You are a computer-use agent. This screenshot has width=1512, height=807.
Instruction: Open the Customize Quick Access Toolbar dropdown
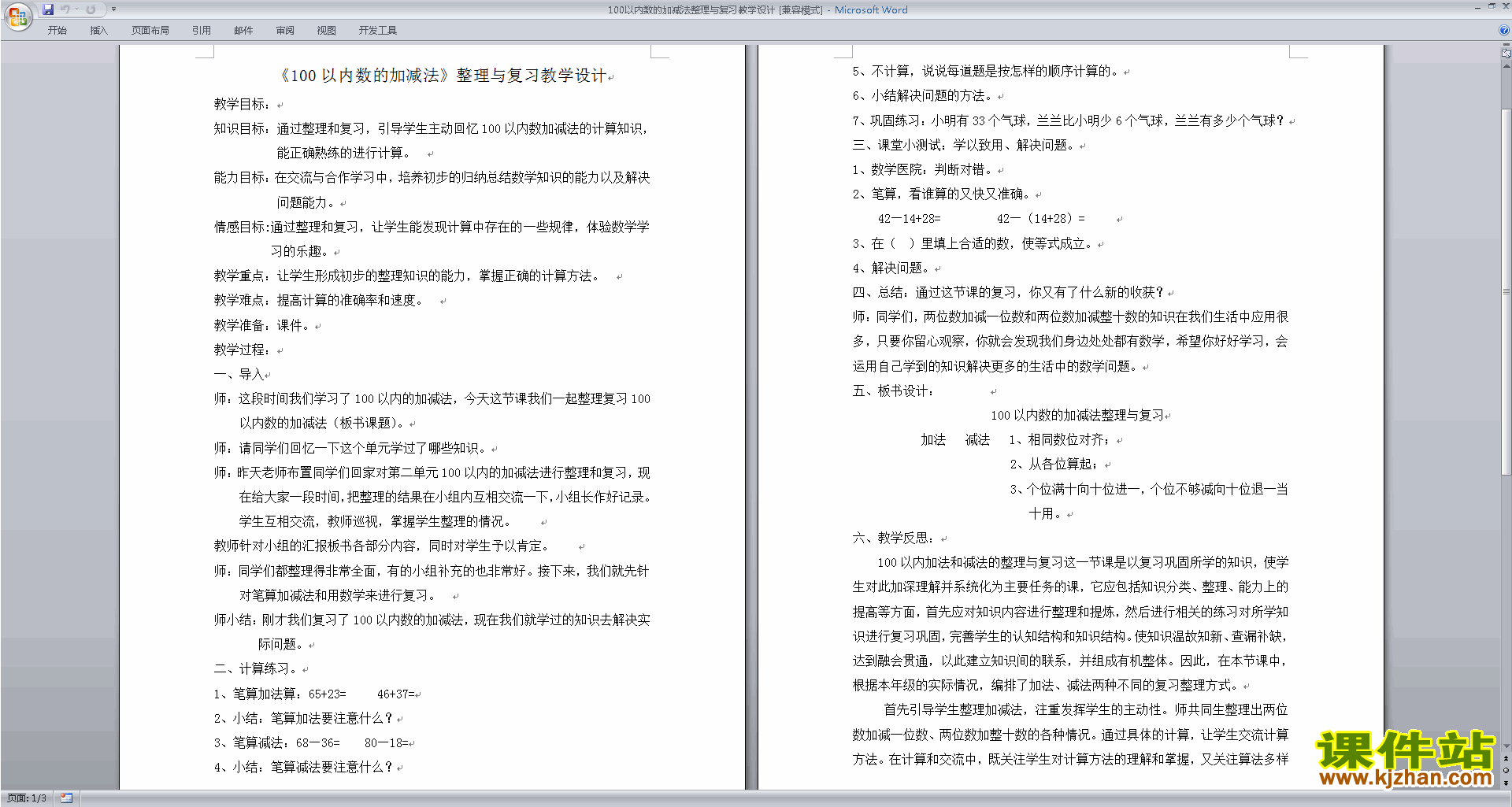113,9
